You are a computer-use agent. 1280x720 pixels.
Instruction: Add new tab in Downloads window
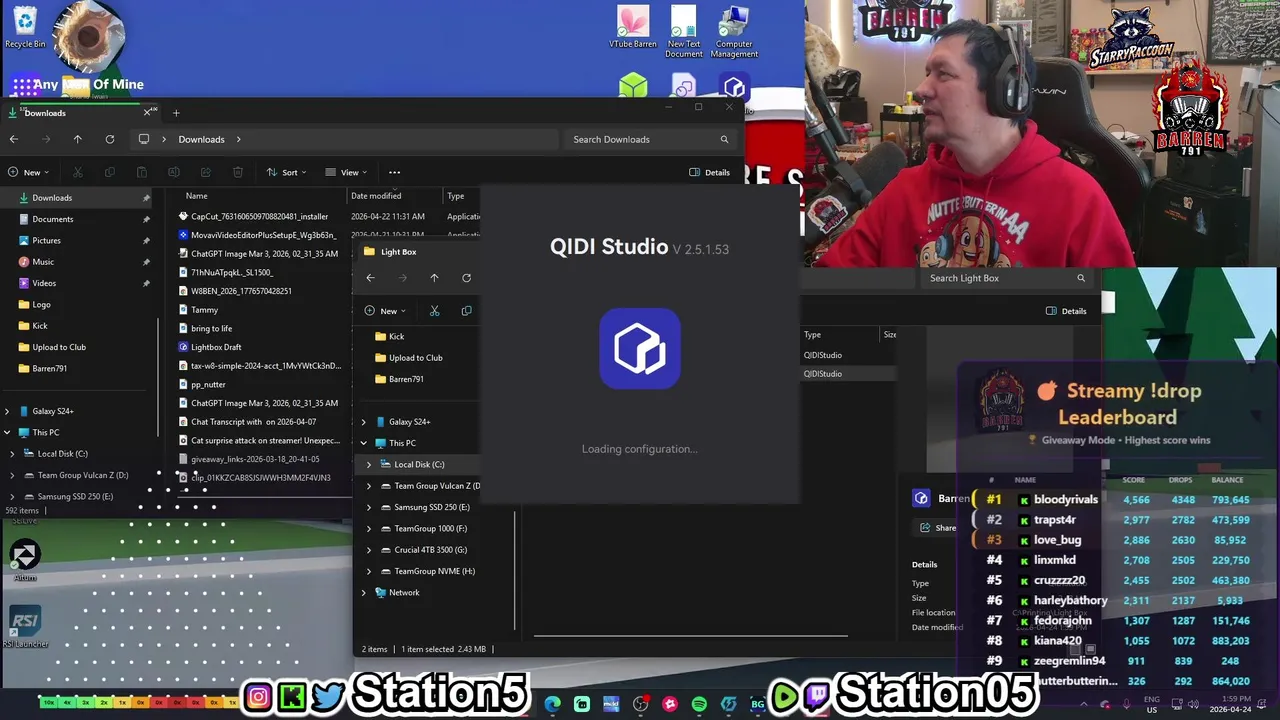[x=176, y=113]
